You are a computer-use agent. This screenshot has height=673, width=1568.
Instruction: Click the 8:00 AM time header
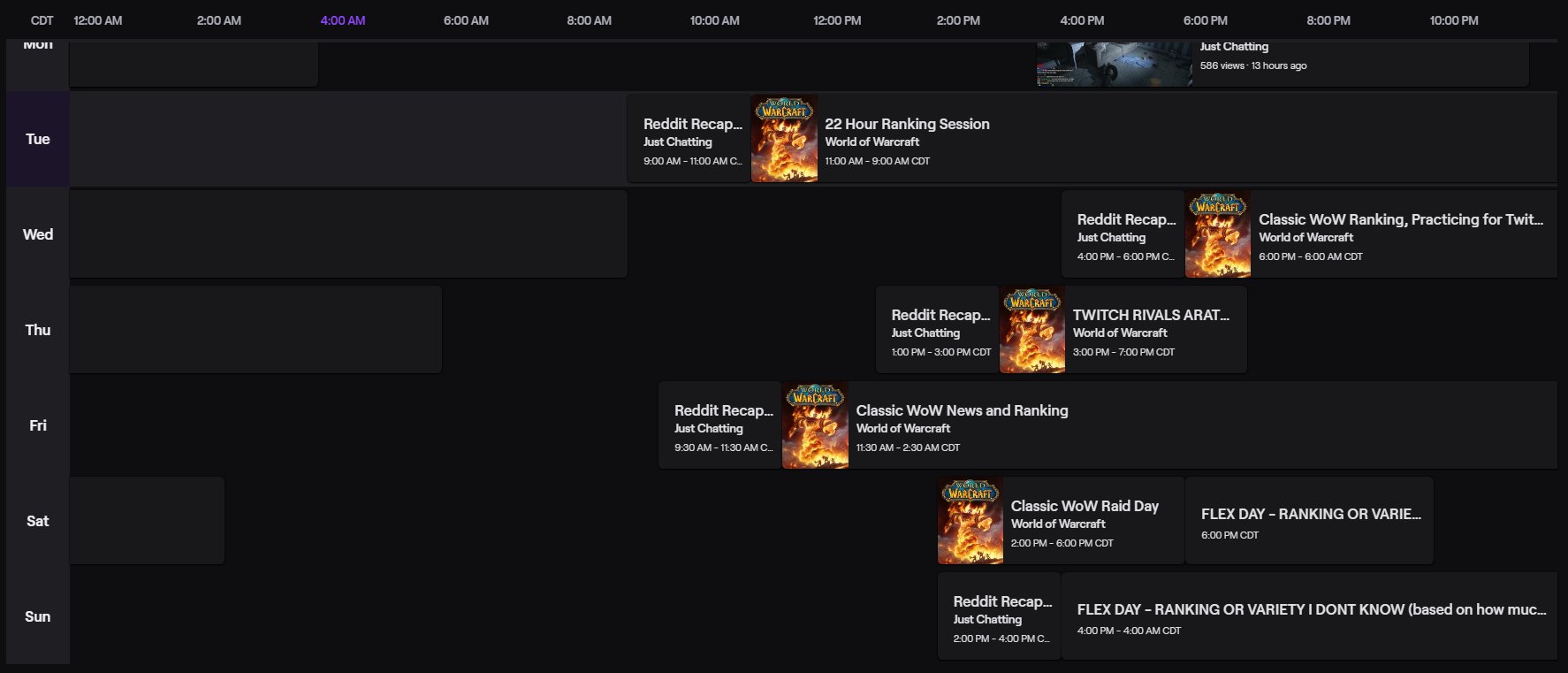click(x=590, y=20)
